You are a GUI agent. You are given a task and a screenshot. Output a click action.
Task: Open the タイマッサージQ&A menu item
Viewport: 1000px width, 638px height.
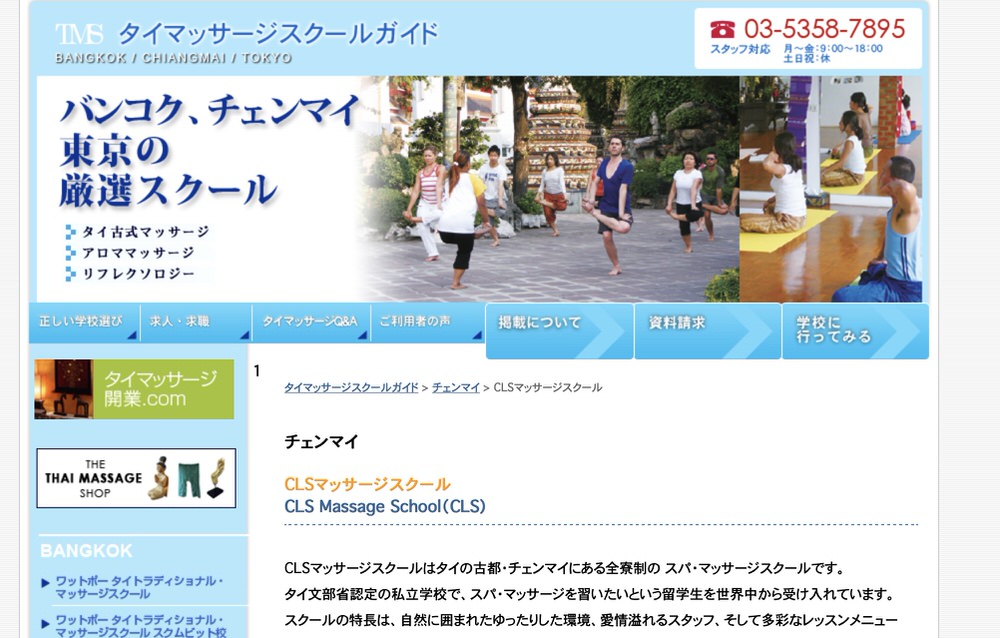click(x=309, y=322)
